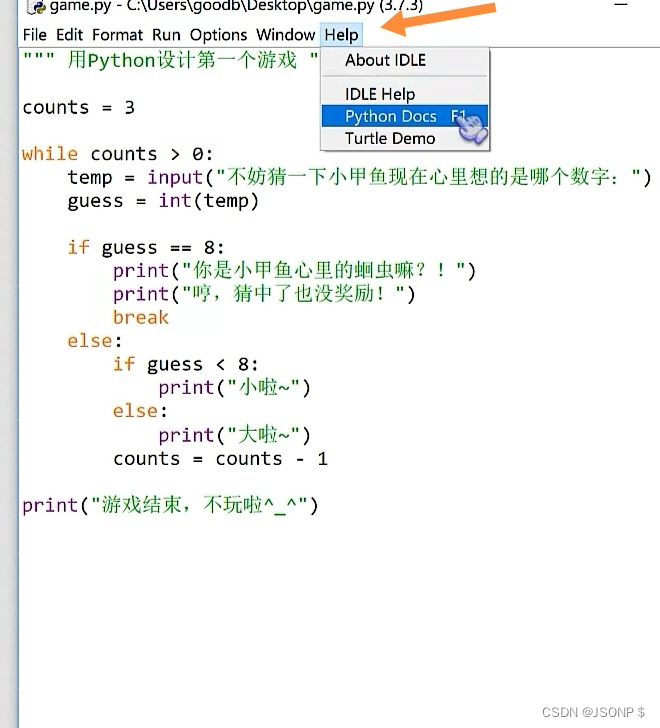Click the inner 'else:' line above print("大啦~")
The height and width of the screenshot is (728, 660).
click(x=140, y=411)
